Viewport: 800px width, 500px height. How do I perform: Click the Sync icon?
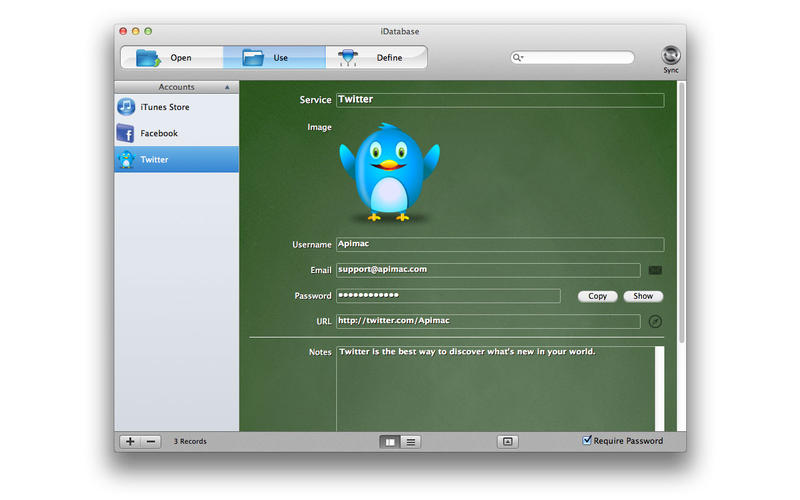tap(670, 55)
